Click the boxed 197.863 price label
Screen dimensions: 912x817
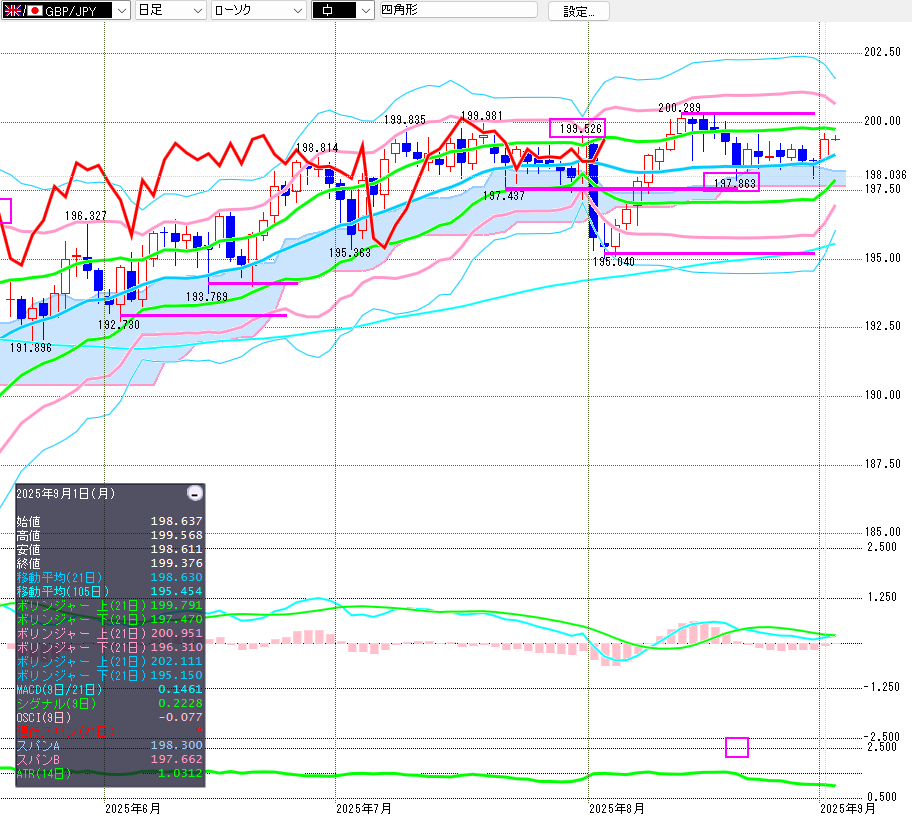[732, 182]
